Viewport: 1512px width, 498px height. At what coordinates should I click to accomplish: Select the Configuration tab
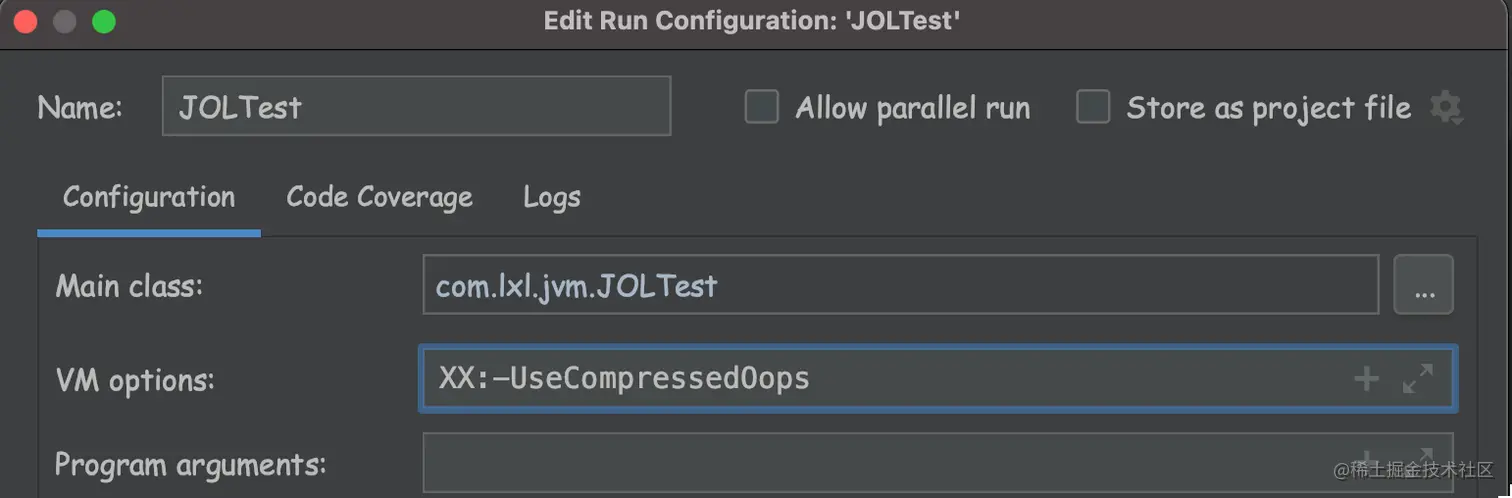click(149, 197)
